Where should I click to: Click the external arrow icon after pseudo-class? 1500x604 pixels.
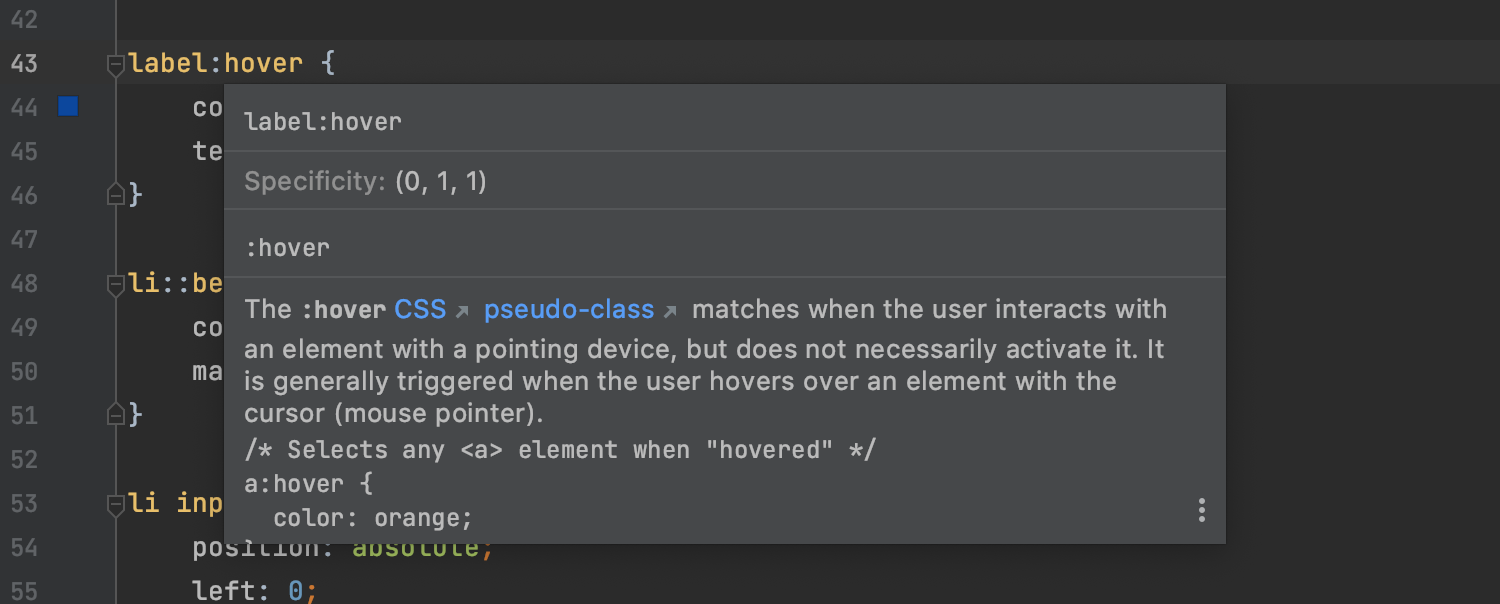[x=670, y=312]
